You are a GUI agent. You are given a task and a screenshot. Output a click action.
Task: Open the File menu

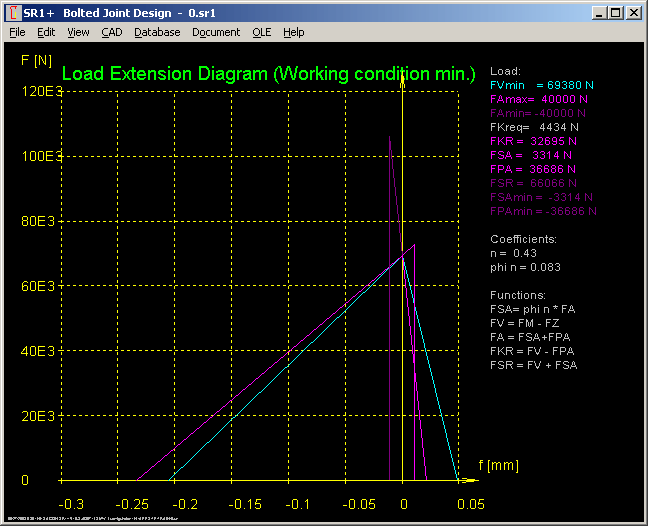pyautogui.click(x=17, y=32)
